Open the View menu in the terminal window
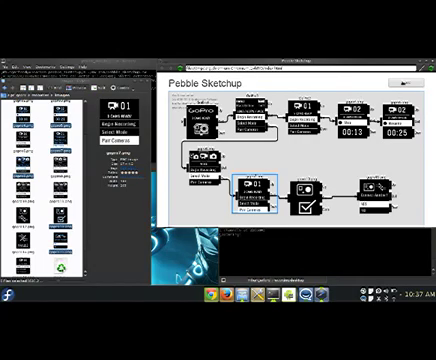Viewport: 436px width, 360px height. click(x=27, y=67)
